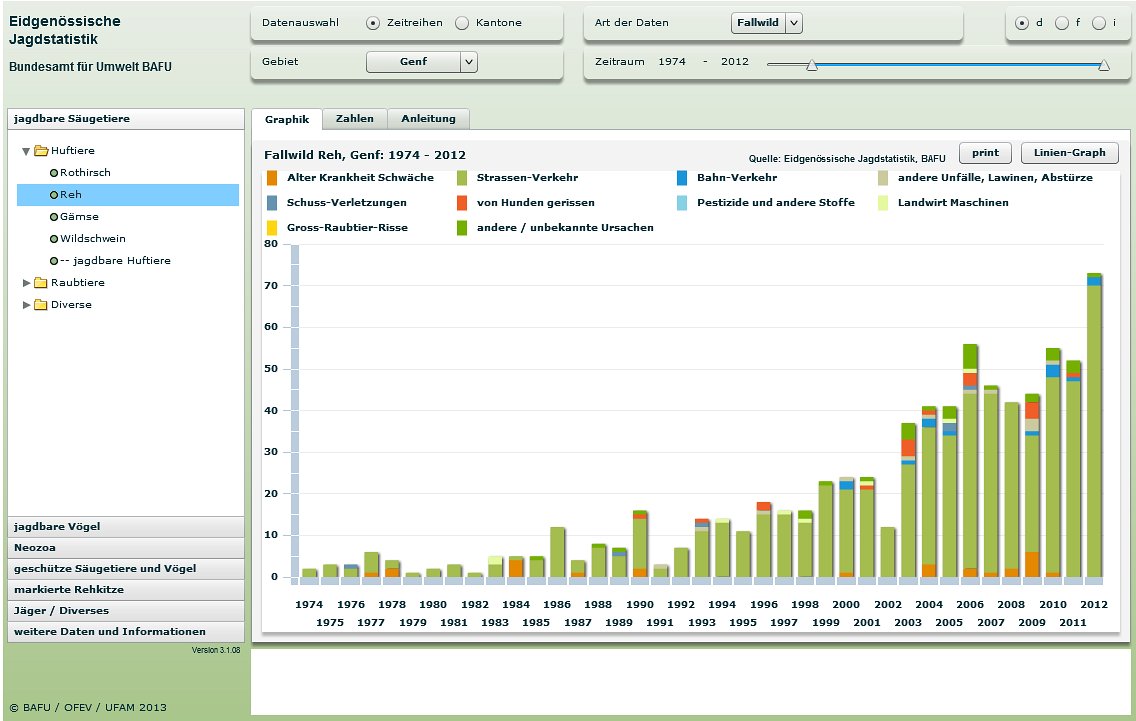Image resolution: width=1136 pixels, height=721 pixels.
Task: Click the Huftiere folder icon
Action: pos(41,151)
